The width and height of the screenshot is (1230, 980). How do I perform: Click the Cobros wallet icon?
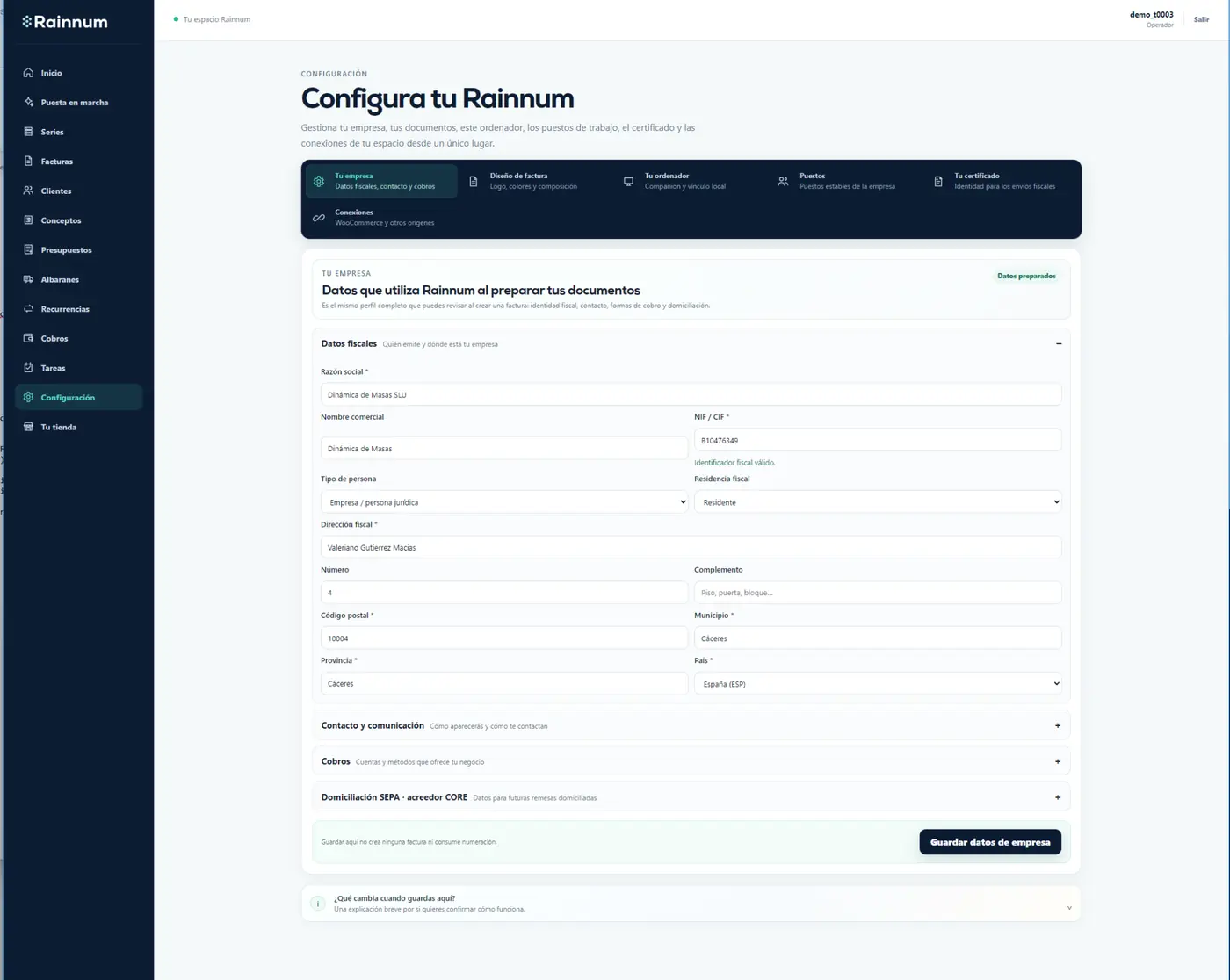tap(28, 338)
